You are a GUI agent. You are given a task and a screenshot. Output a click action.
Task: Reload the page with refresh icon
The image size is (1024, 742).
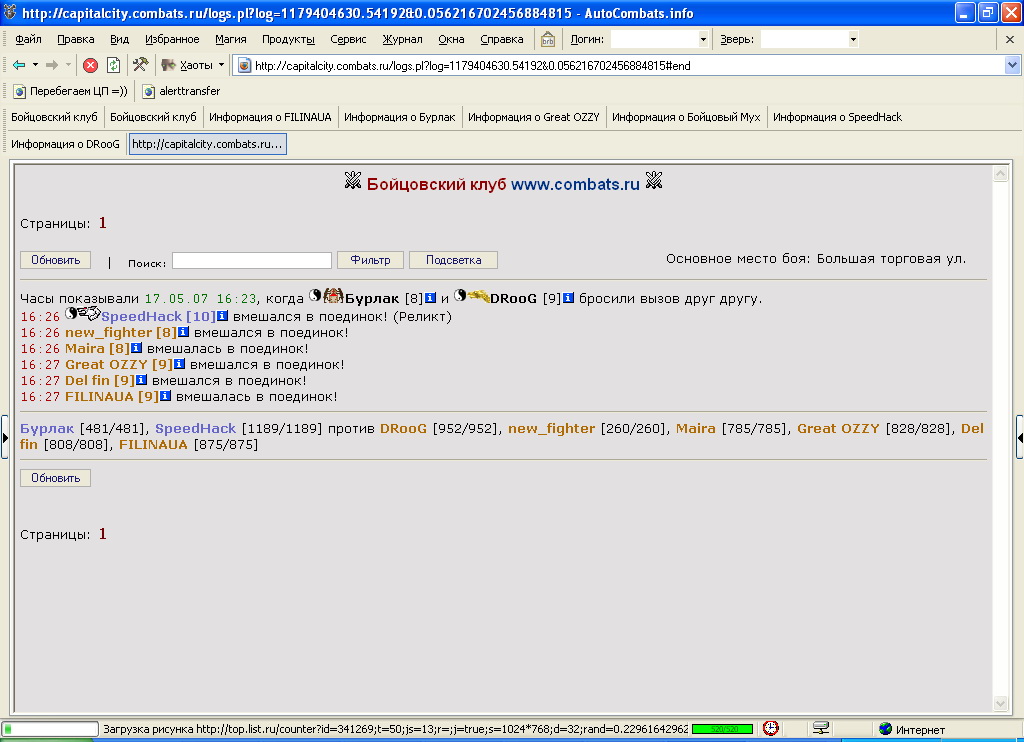pyautogui.click(x=114, y=65)
